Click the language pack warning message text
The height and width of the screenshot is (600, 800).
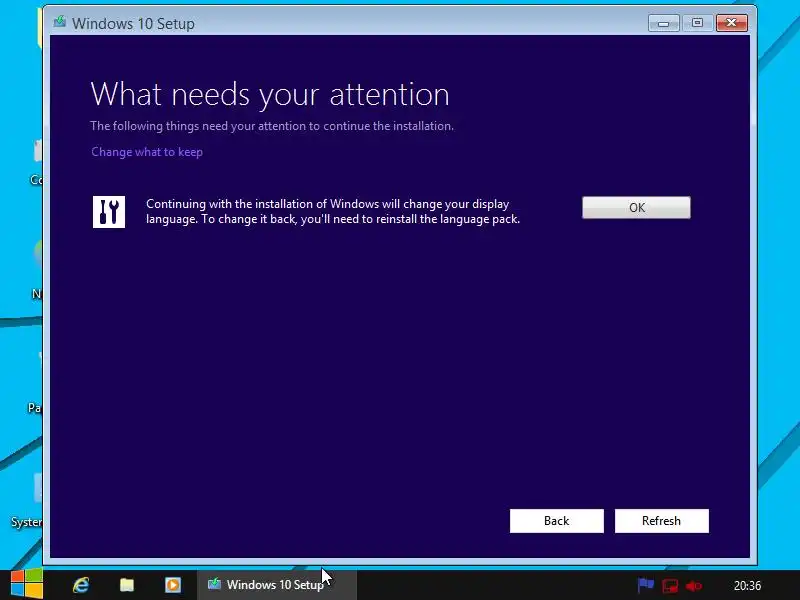(333, 211)
